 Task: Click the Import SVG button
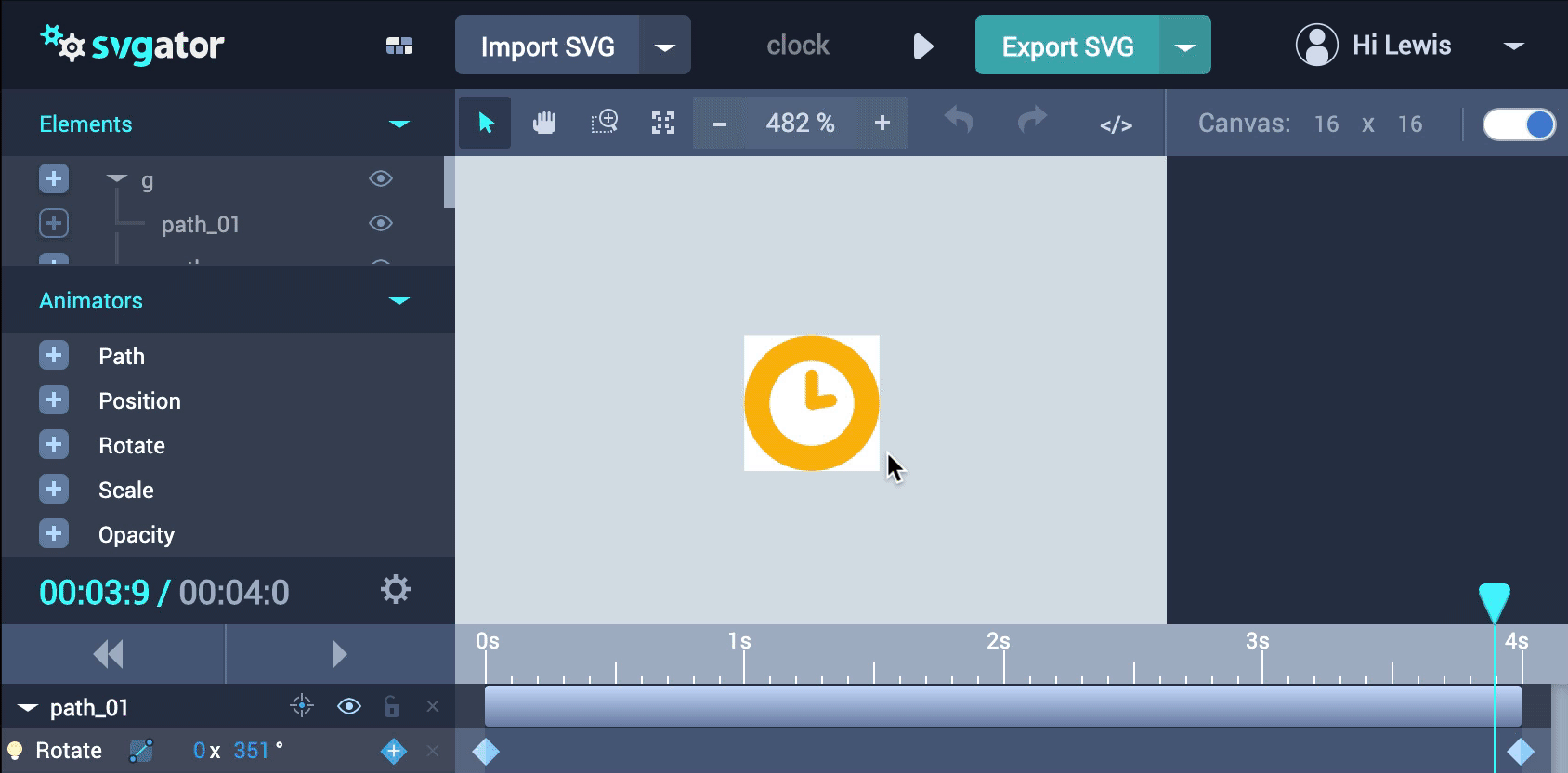(x=547, y=46)
